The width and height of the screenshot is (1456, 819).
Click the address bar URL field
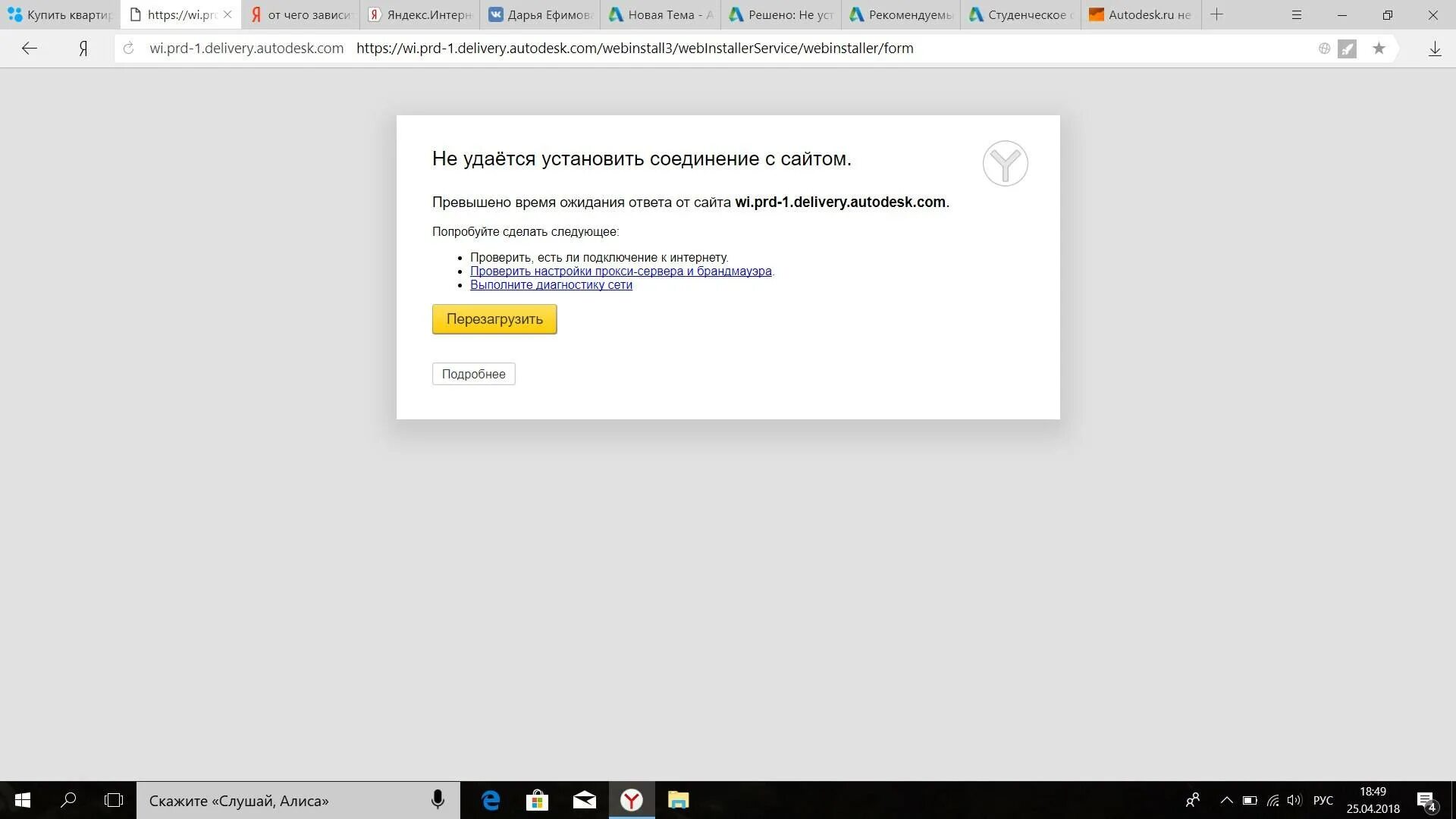click(x=635, y=49)
